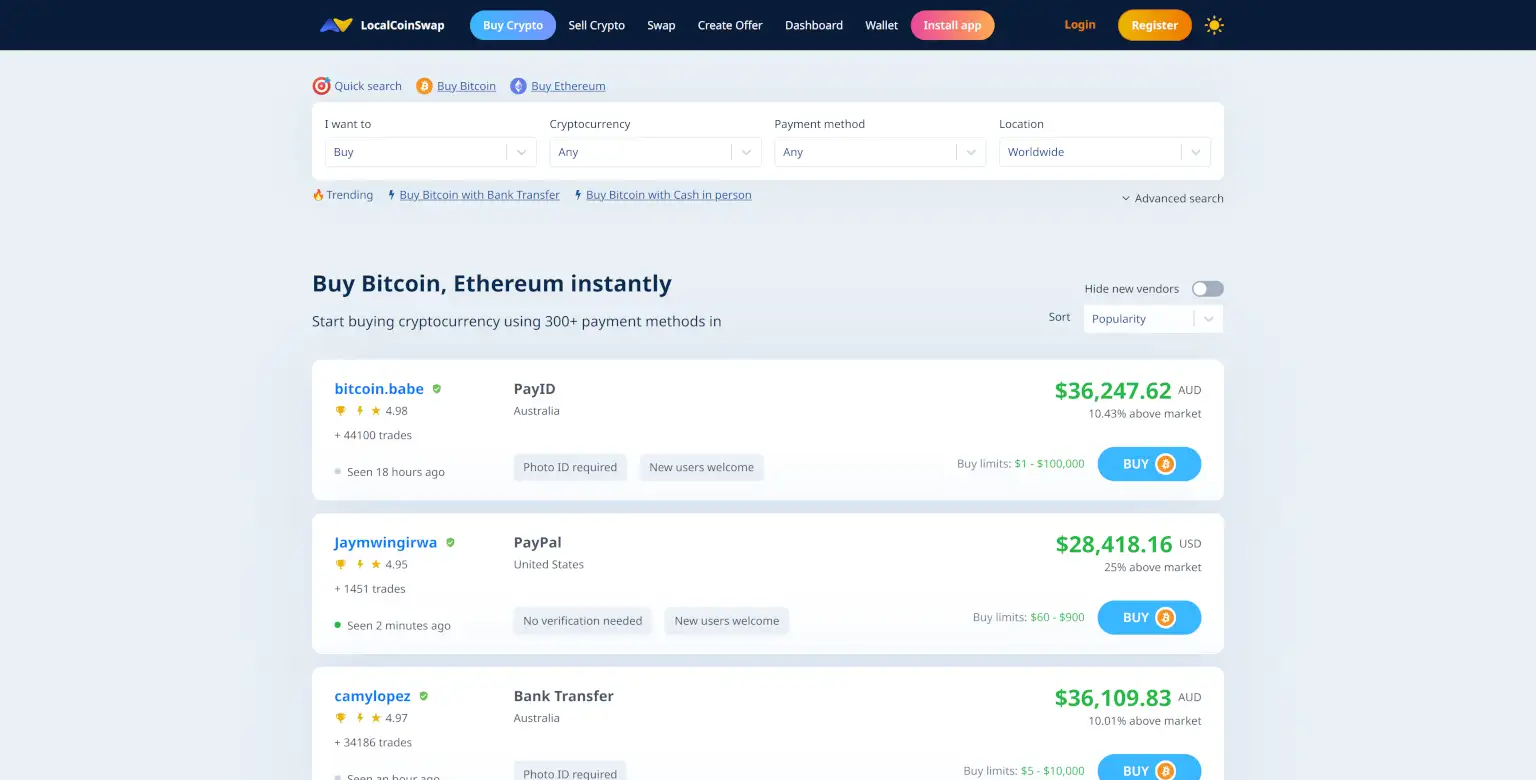Open the Sort by Popularity dropdown
This screenshot has height=780, width=1536.
[1152, 319]
